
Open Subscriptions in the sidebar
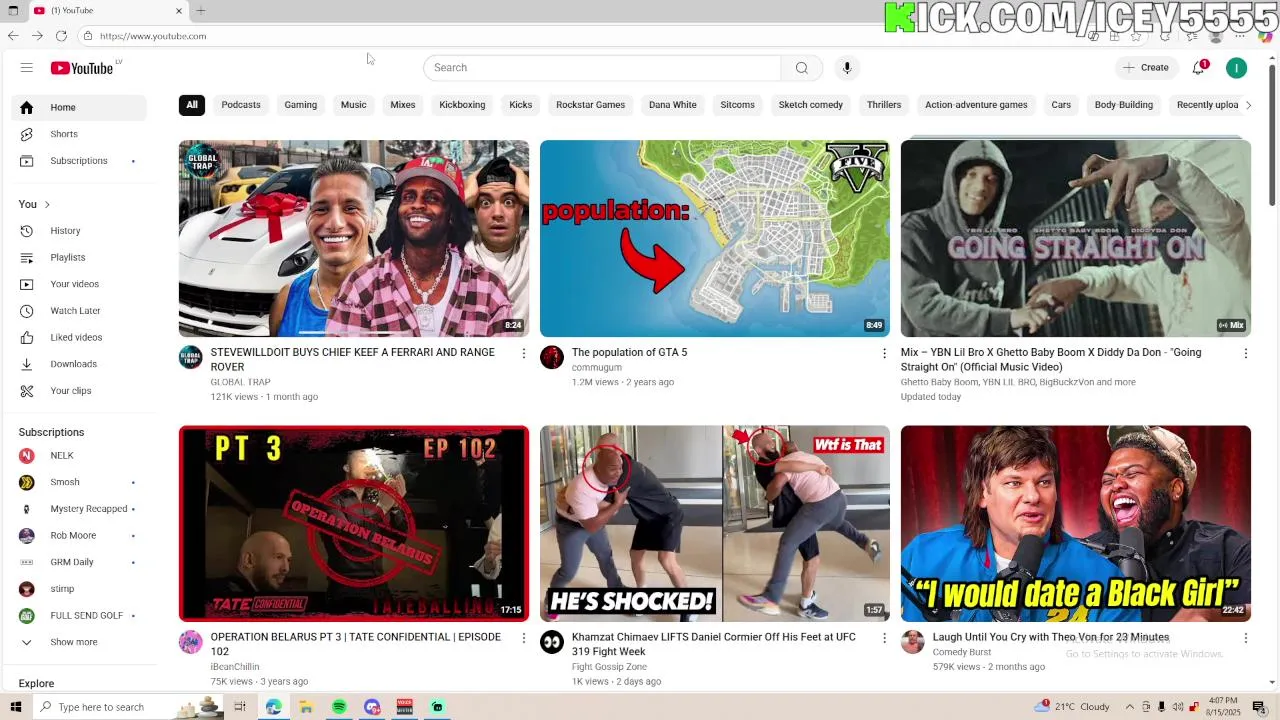[79, 161]
